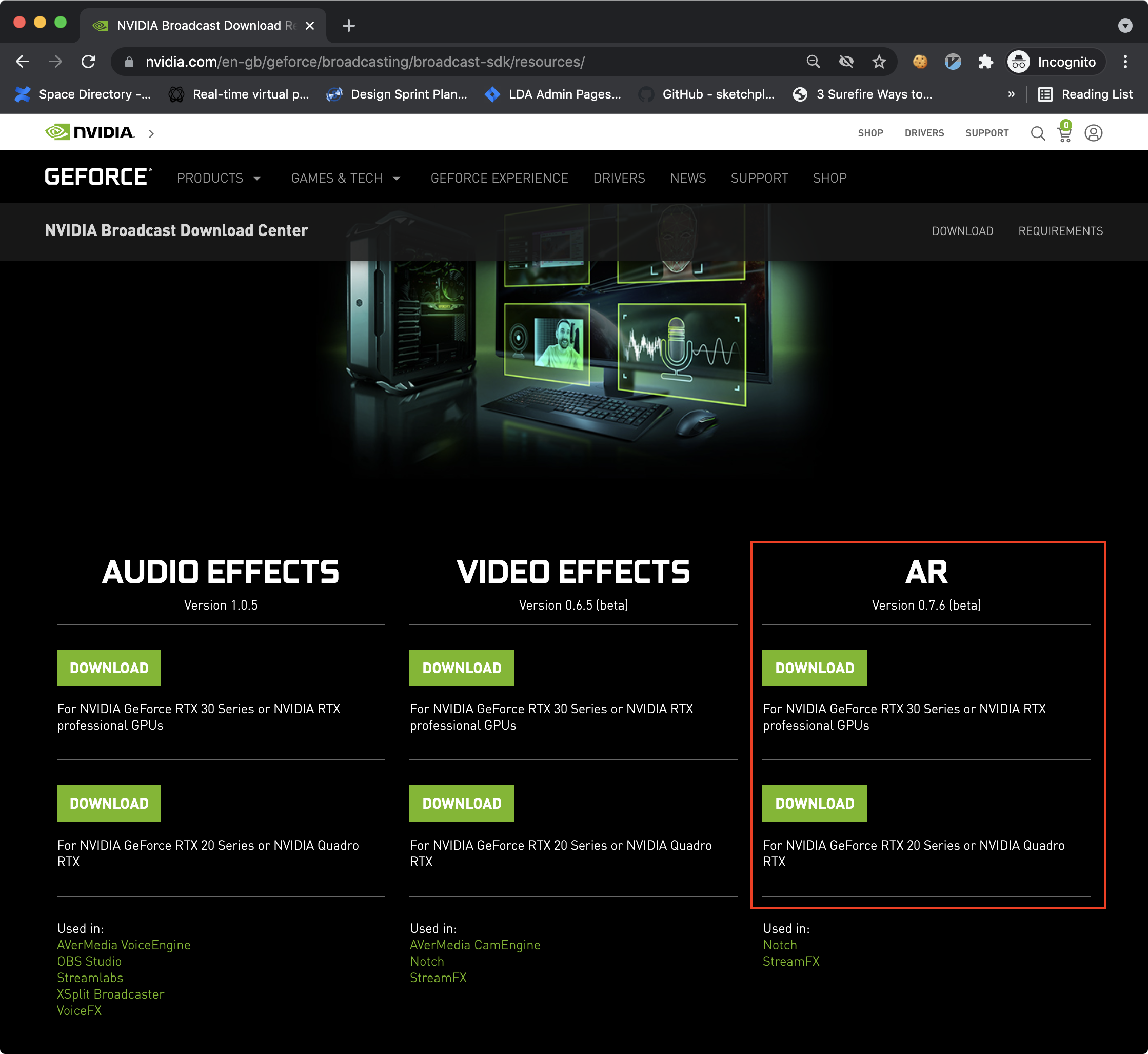Expand the chevron next to NVIDIA logo
Image resolution: width=1148 pixels, height=1054 pixels.
point(151,133)
